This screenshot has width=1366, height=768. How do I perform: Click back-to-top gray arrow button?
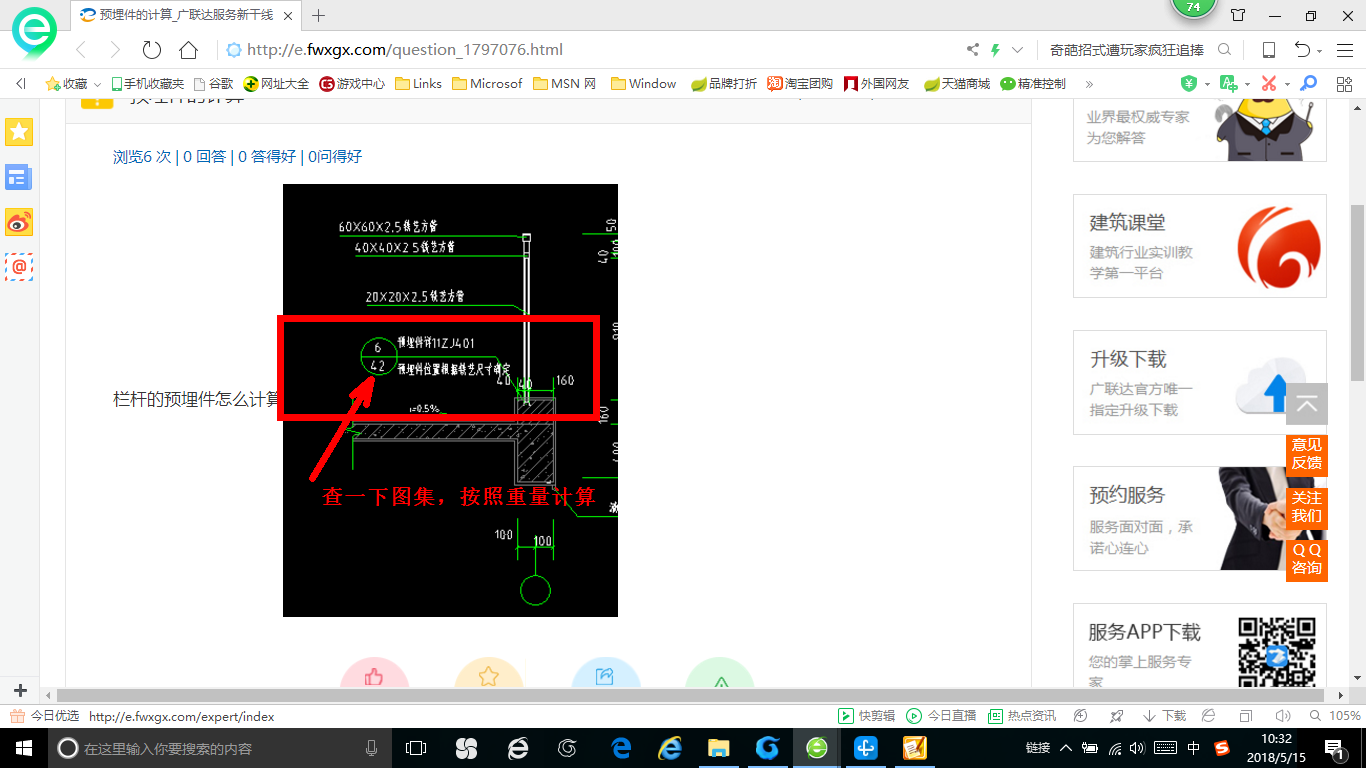1307,404
